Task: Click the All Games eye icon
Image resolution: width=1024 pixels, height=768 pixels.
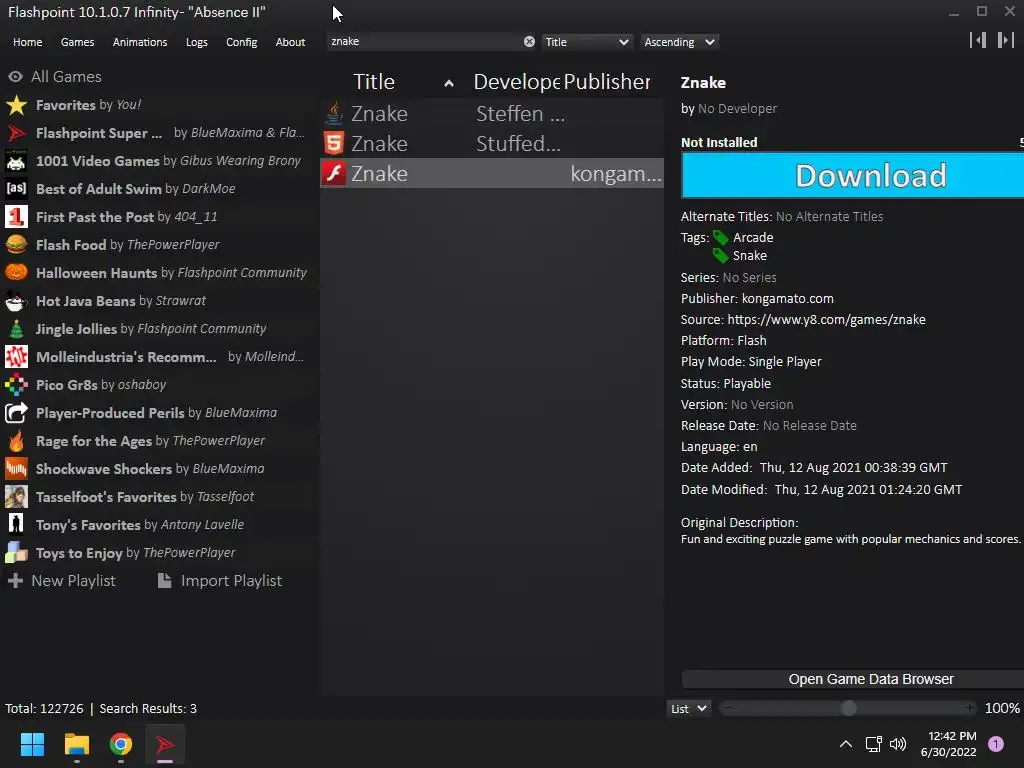Action: [16, 77]
